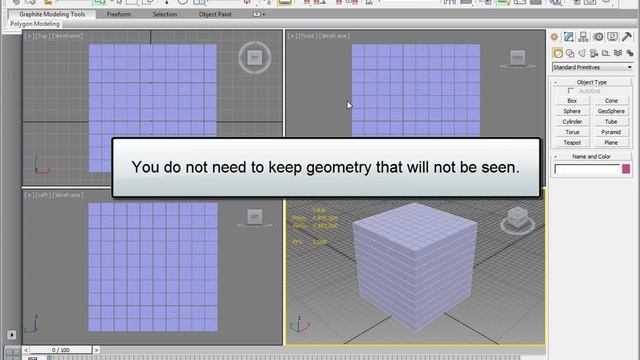This screenshot has width=640, height=360.
Task: Click the Tube primitive button
Action: pyautogui.click(x=611, y=122)
